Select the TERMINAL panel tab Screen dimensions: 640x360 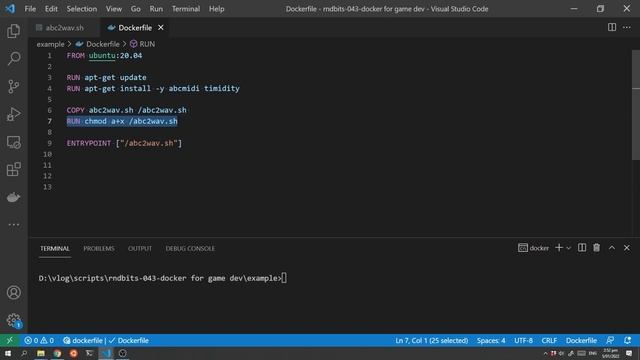coord(55,248)
